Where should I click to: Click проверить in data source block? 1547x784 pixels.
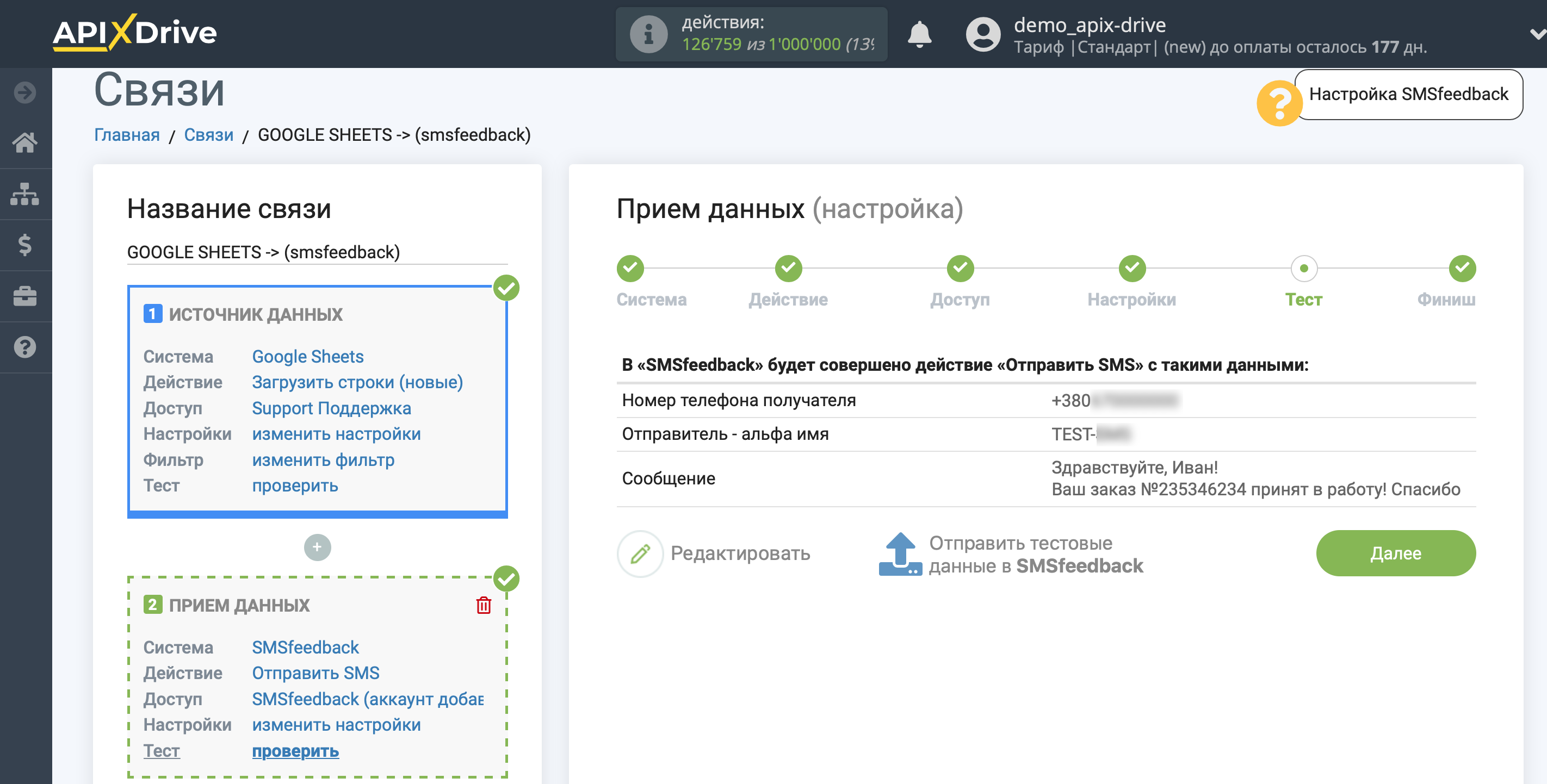[295, 486]
